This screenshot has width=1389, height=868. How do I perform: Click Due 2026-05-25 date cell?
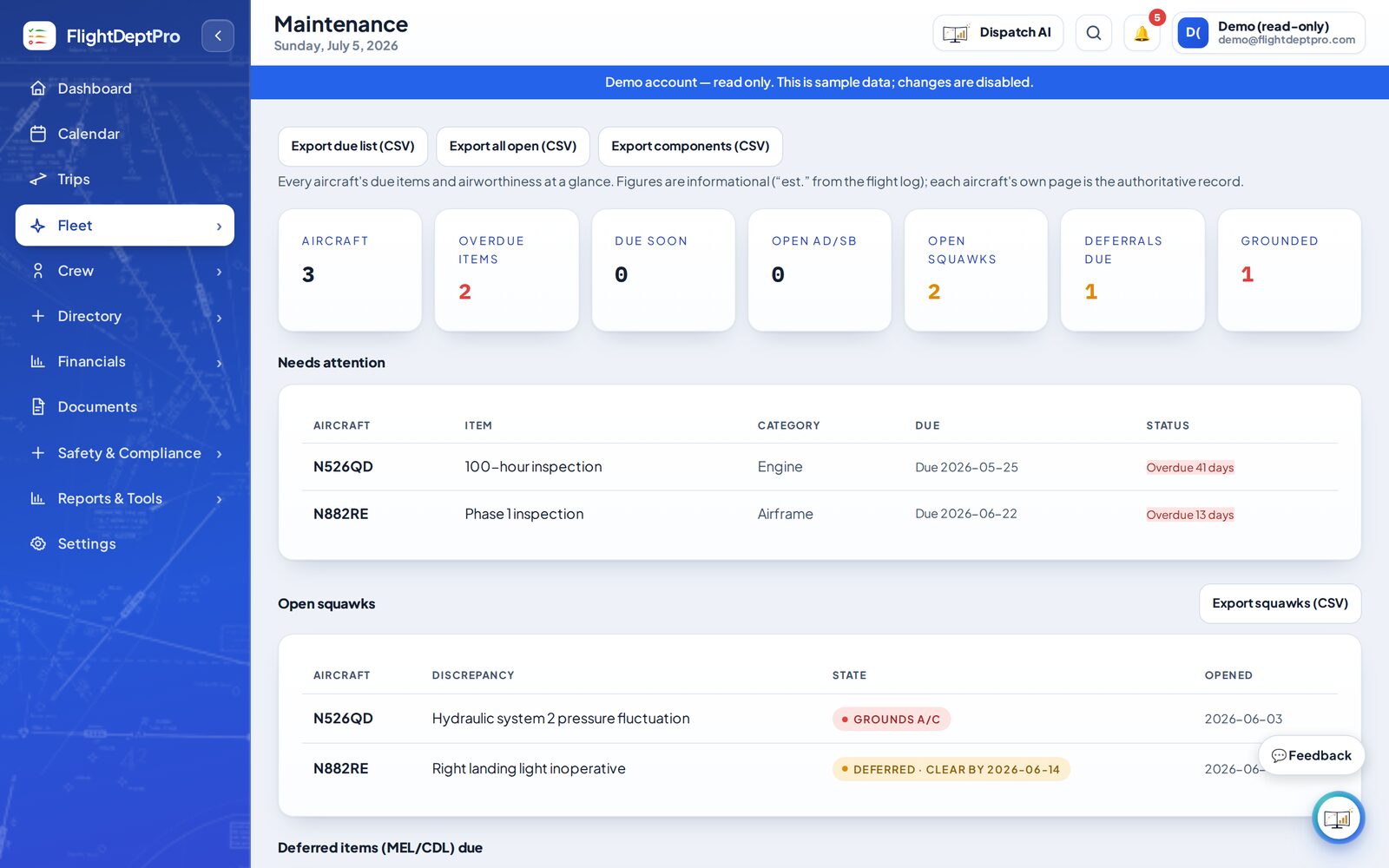(x=966, y=467)
